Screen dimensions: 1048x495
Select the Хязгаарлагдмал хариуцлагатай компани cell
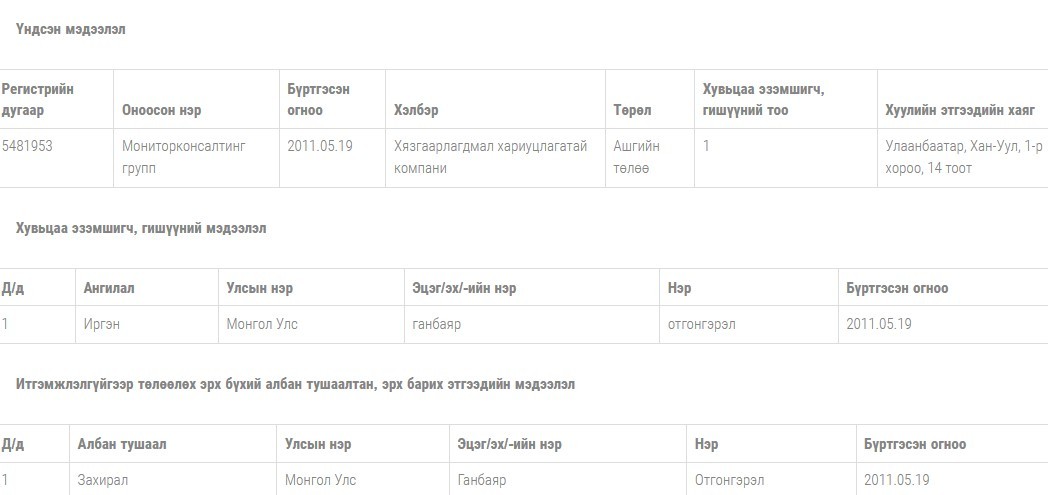491,157
